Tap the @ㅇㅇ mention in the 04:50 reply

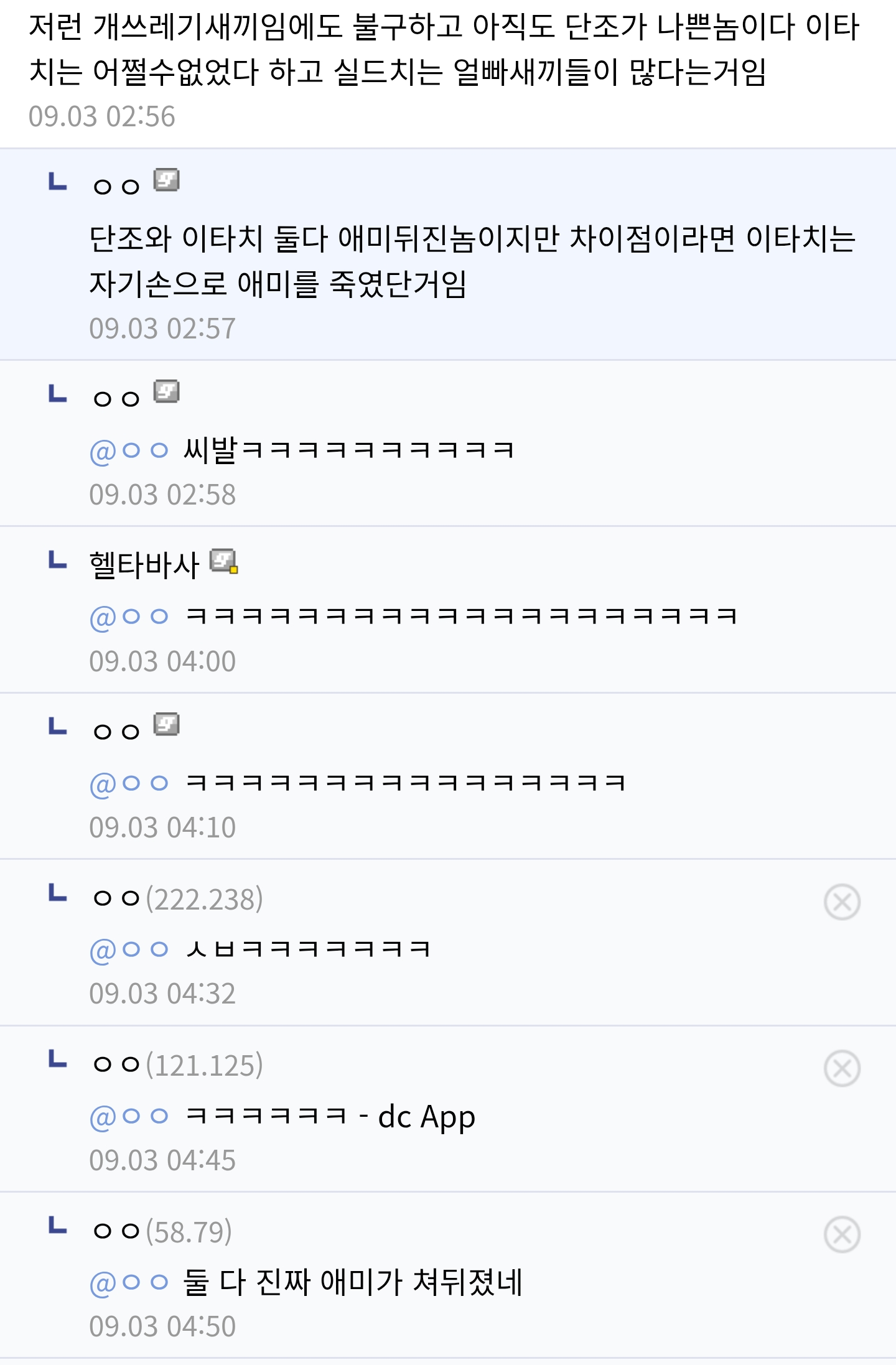tap(129, 1282)
